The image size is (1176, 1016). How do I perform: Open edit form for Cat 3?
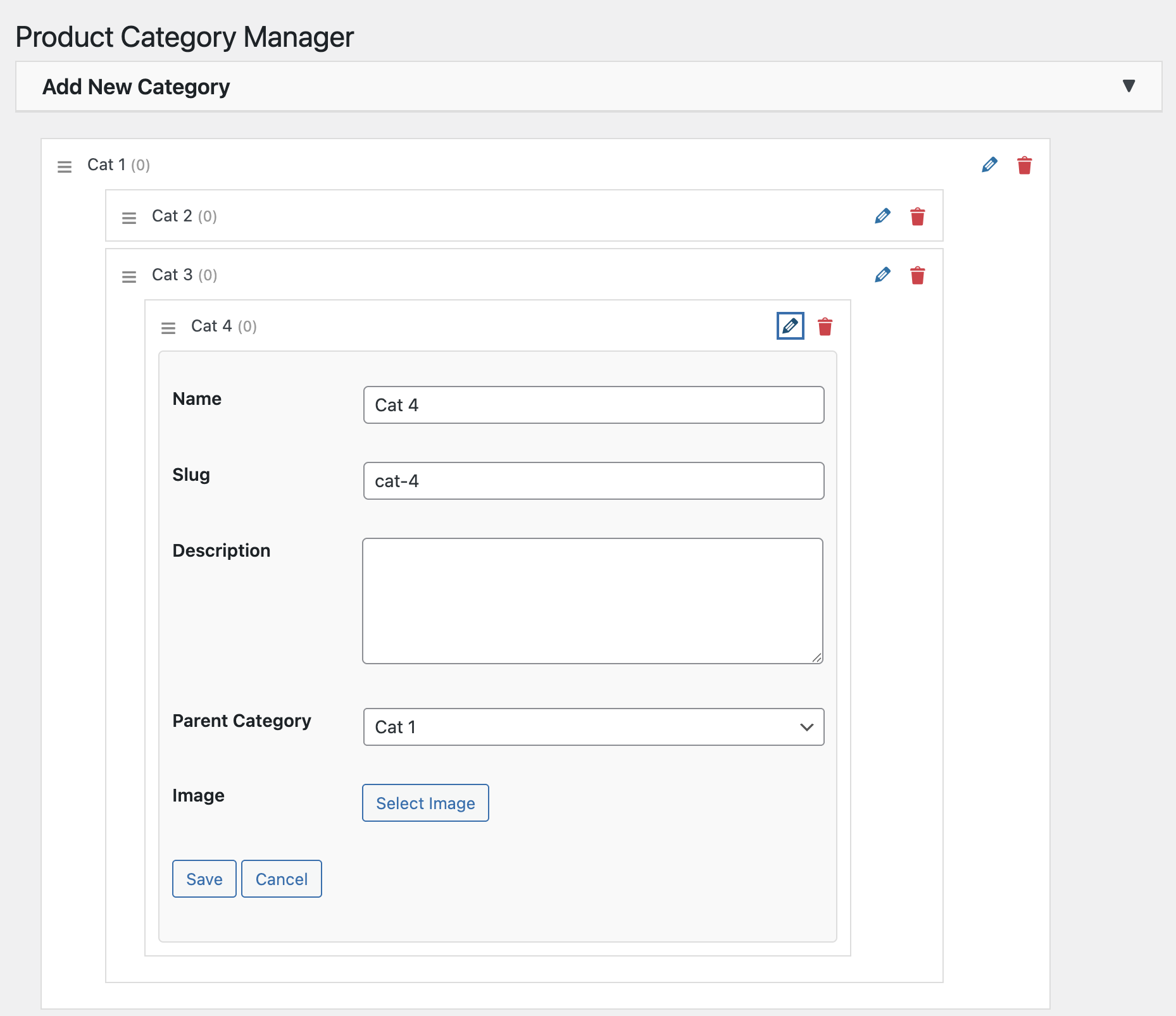(882, 275)
